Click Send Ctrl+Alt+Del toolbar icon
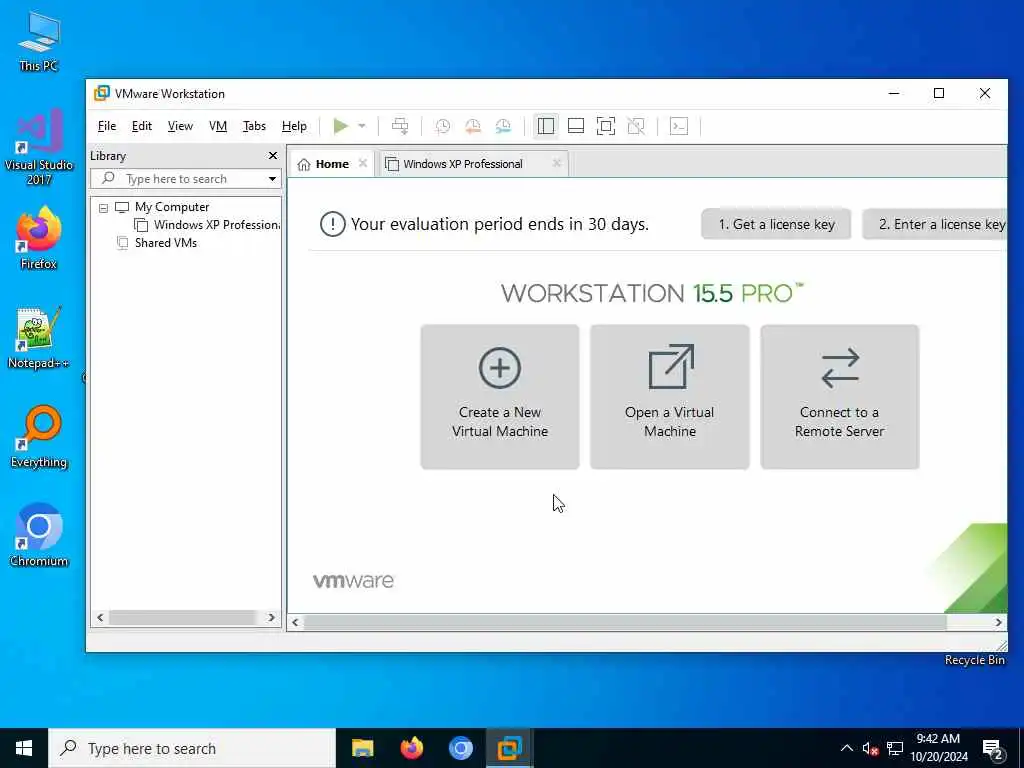The image size is (1024, 768). click(x=400, y=126)
